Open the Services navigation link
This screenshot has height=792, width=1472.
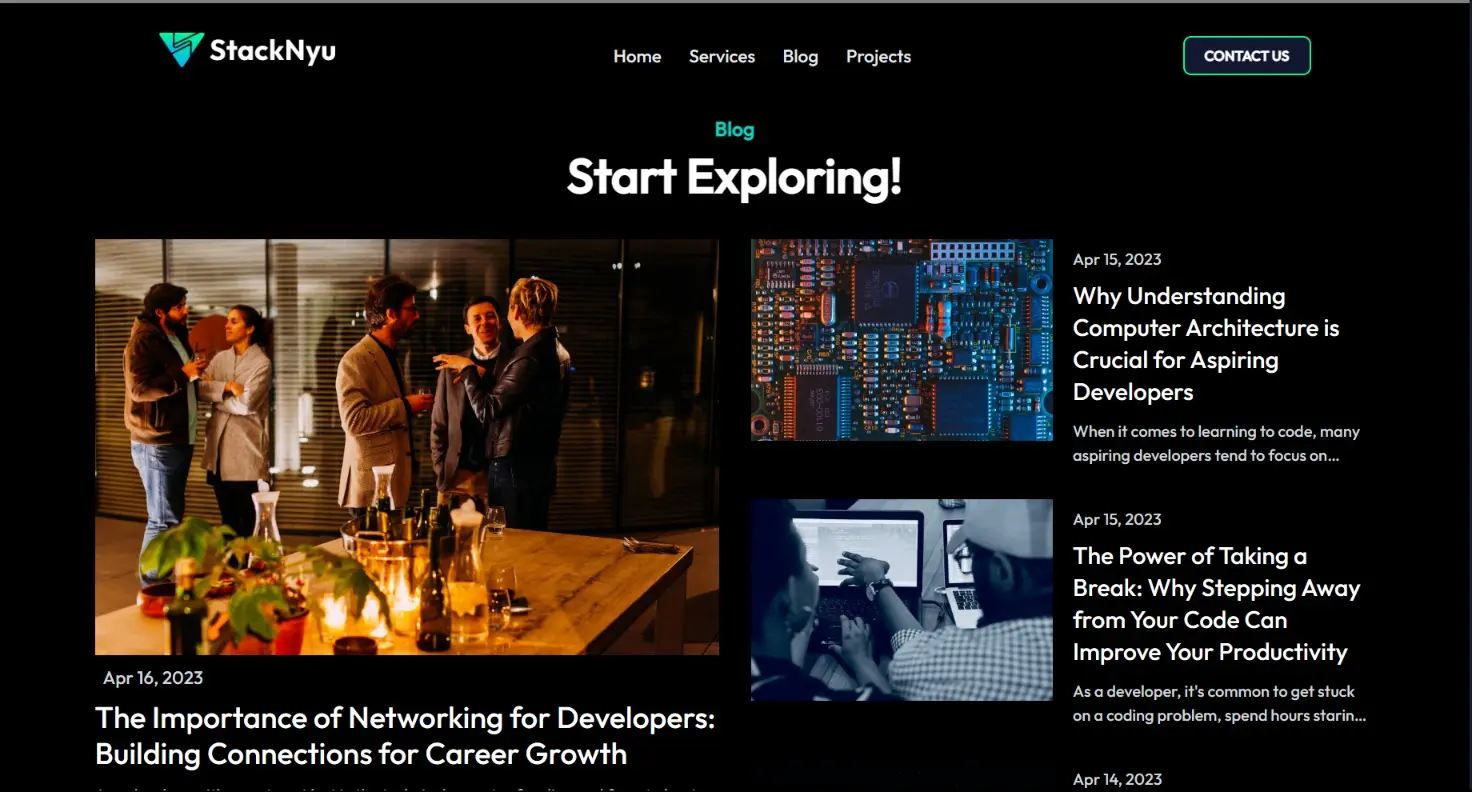(x=721, y=57)
